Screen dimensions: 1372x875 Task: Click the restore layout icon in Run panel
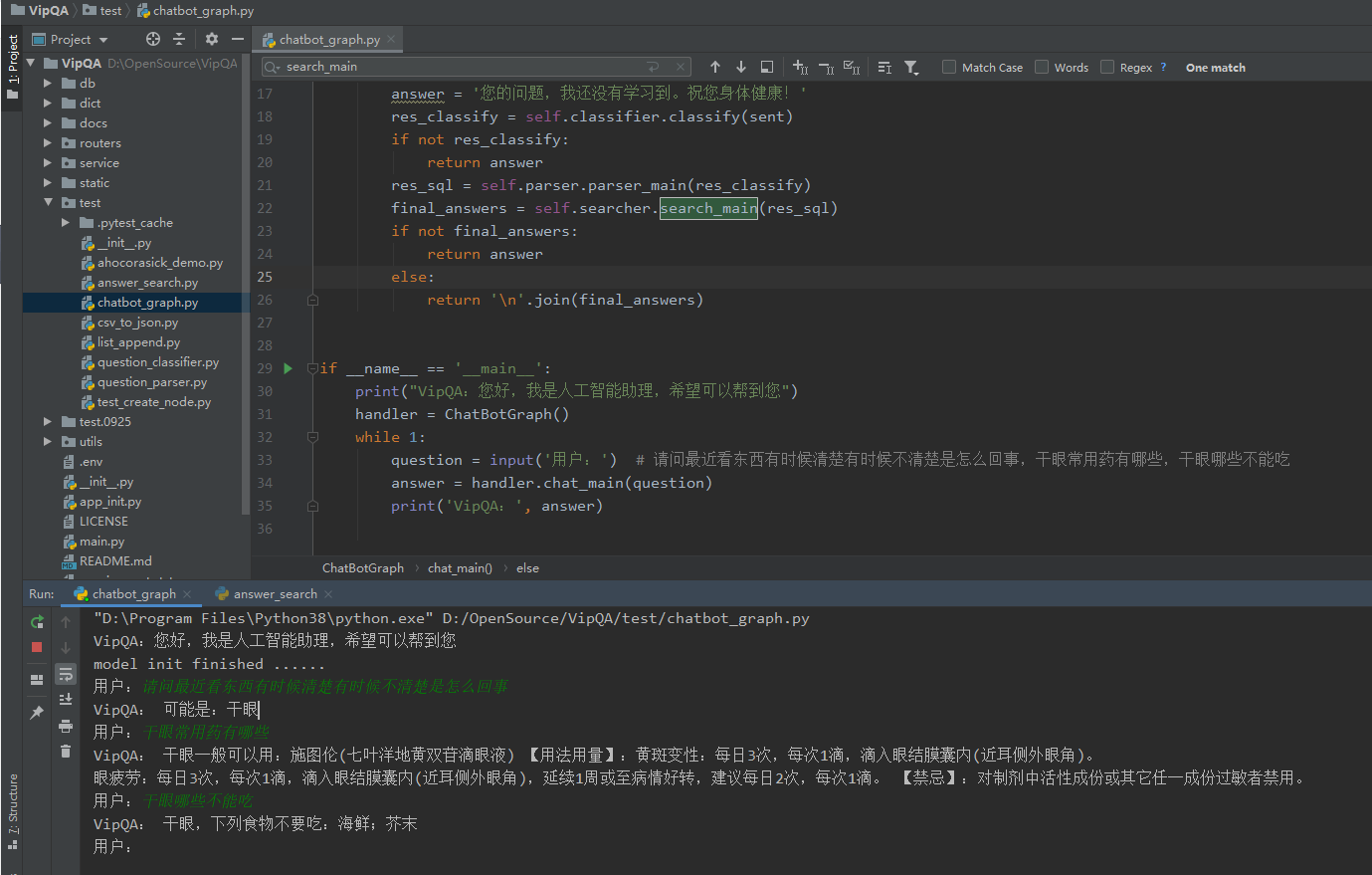[37, 679]
